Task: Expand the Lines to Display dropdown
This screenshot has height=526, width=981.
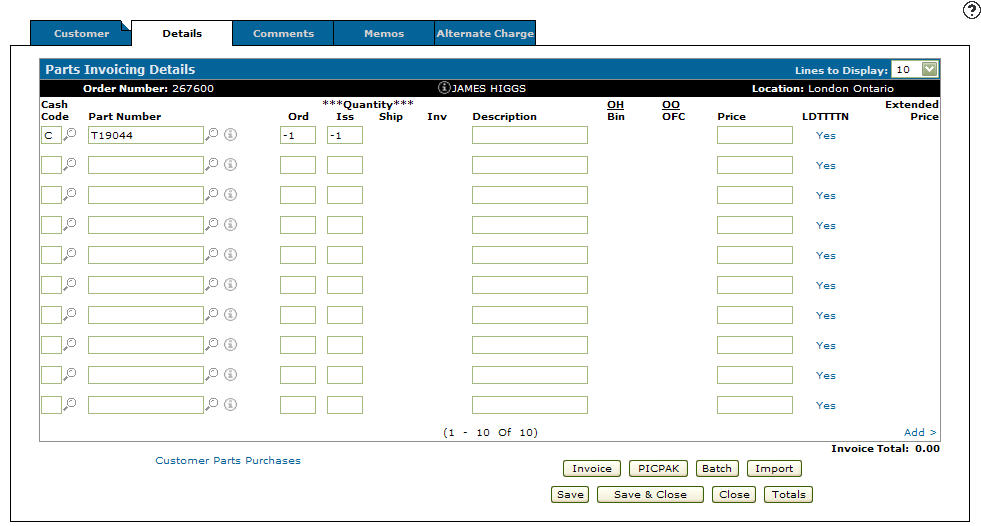Action: tap(929, 69)
